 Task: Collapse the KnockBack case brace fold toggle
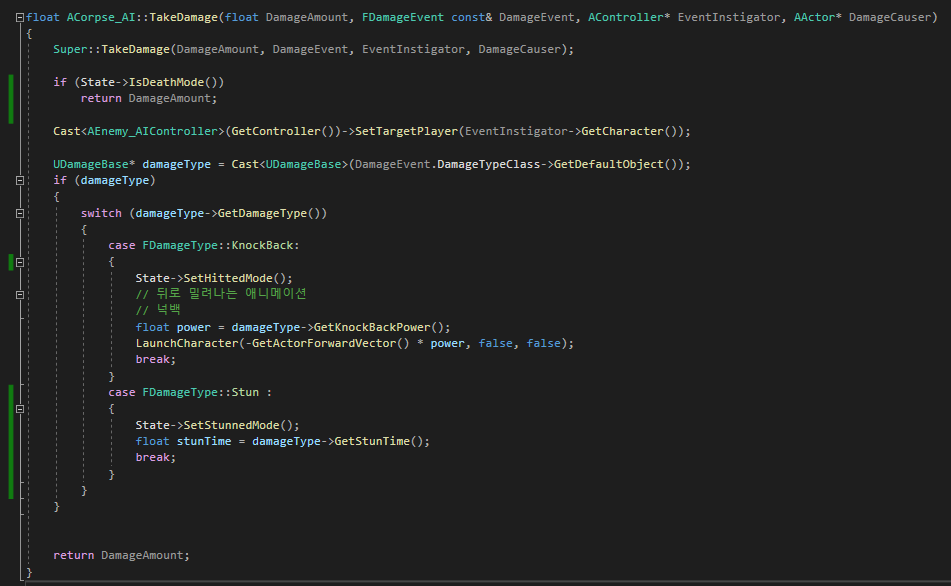point(19,262)
